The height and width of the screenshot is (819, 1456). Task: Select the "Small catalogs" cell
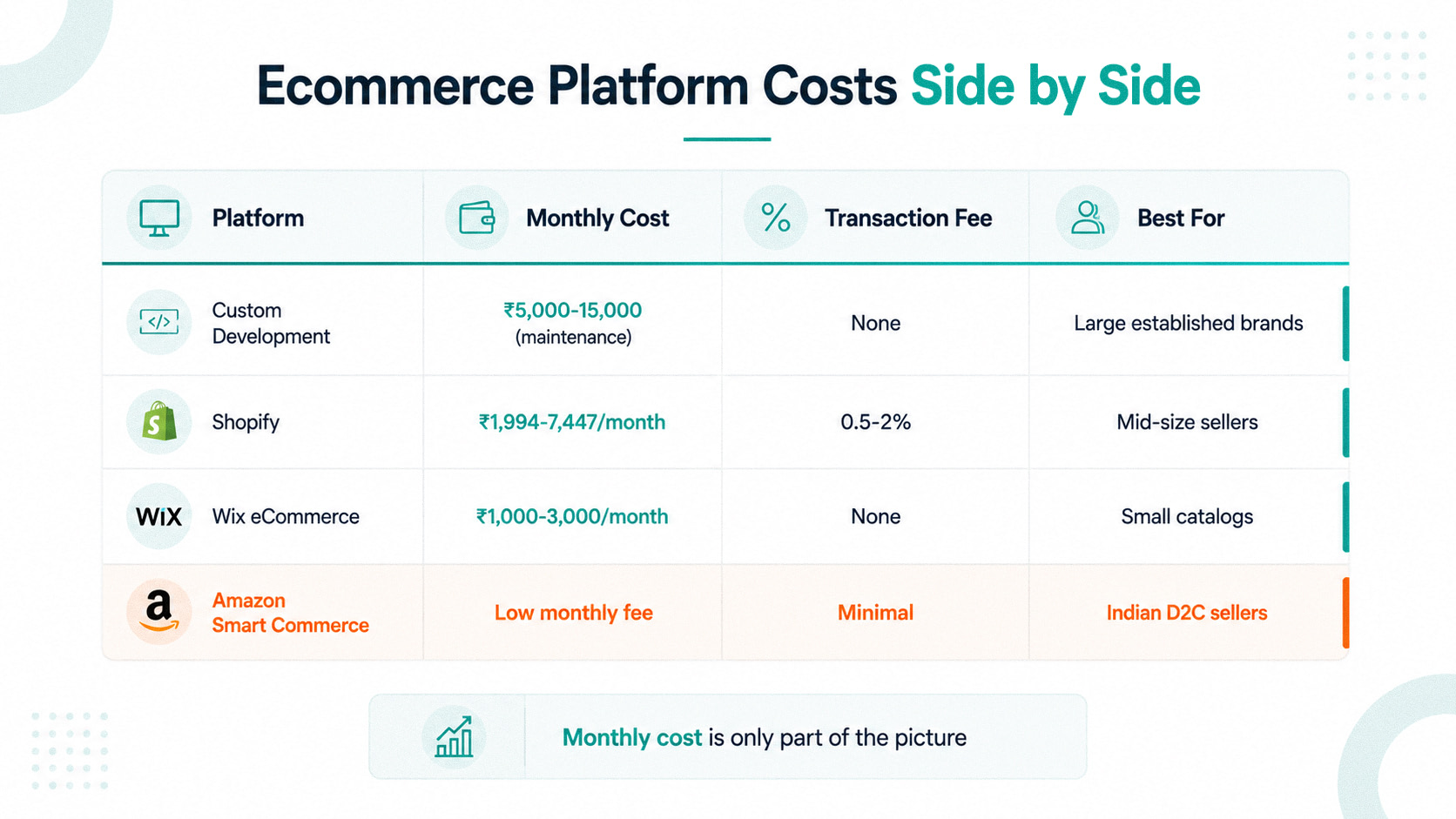(x=1187, y=516)
